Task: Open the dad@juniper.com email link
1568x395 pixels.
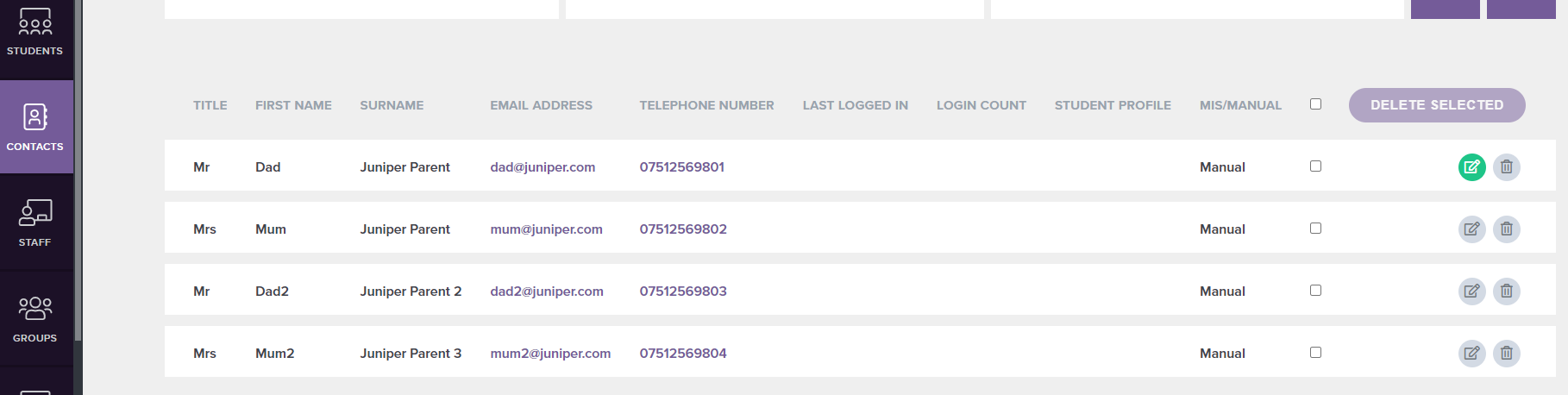Action: click(x=543, y=167)
